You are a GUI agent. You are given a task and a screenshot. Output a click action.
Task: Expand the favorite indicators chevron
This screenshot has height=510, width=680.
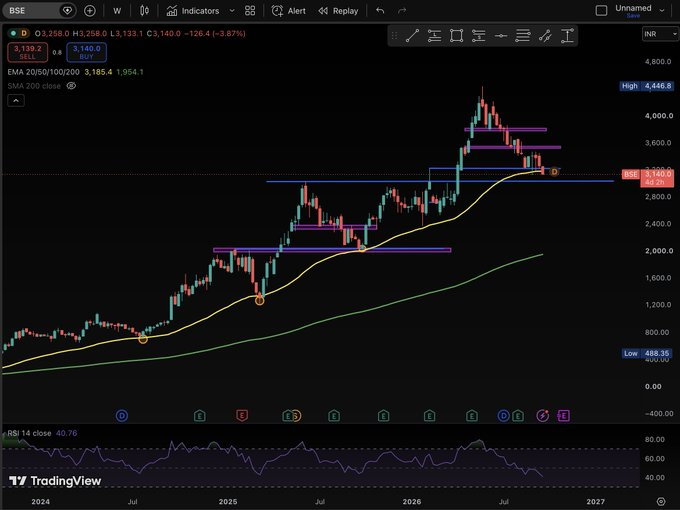(232, 11)
